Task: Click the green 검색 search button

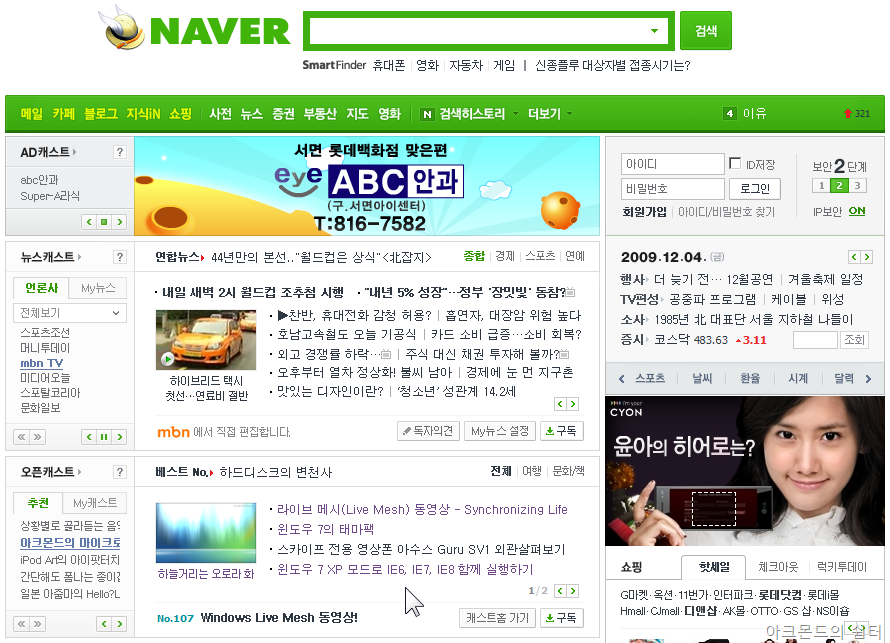Action: 706,31
